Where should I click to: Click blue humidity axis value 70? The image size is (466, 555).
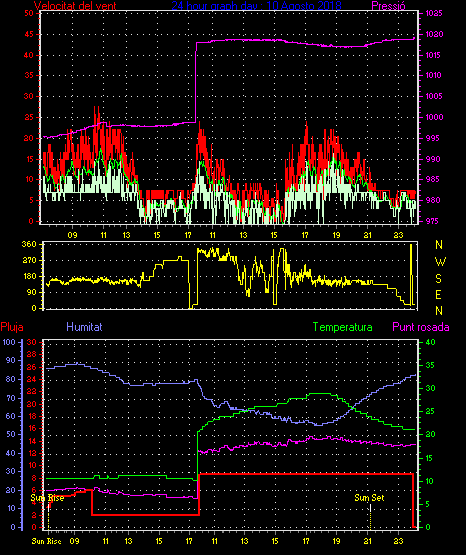pyautogui.click(x=11, y=398)
